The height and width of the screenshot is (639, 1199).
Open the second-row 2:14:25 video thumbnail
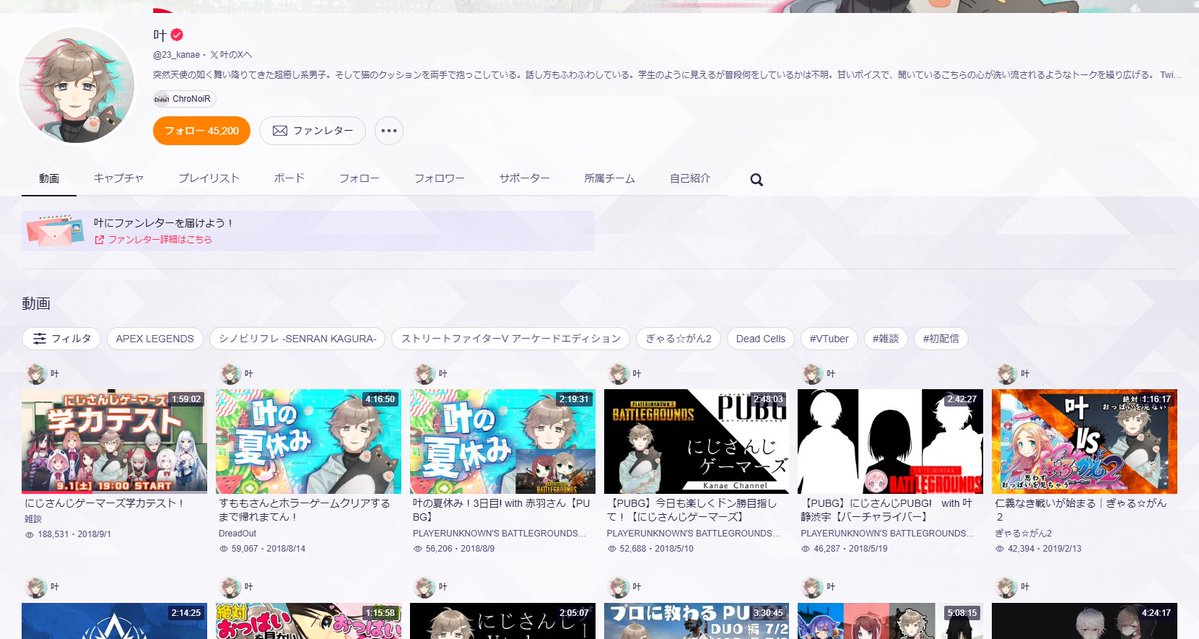(x=114, y=621)
